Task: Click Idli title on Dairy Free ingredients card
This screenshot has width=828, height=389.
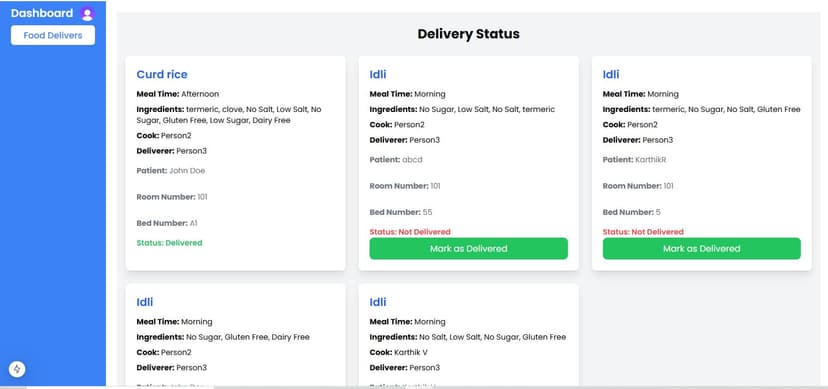Action: coord(145,302)
